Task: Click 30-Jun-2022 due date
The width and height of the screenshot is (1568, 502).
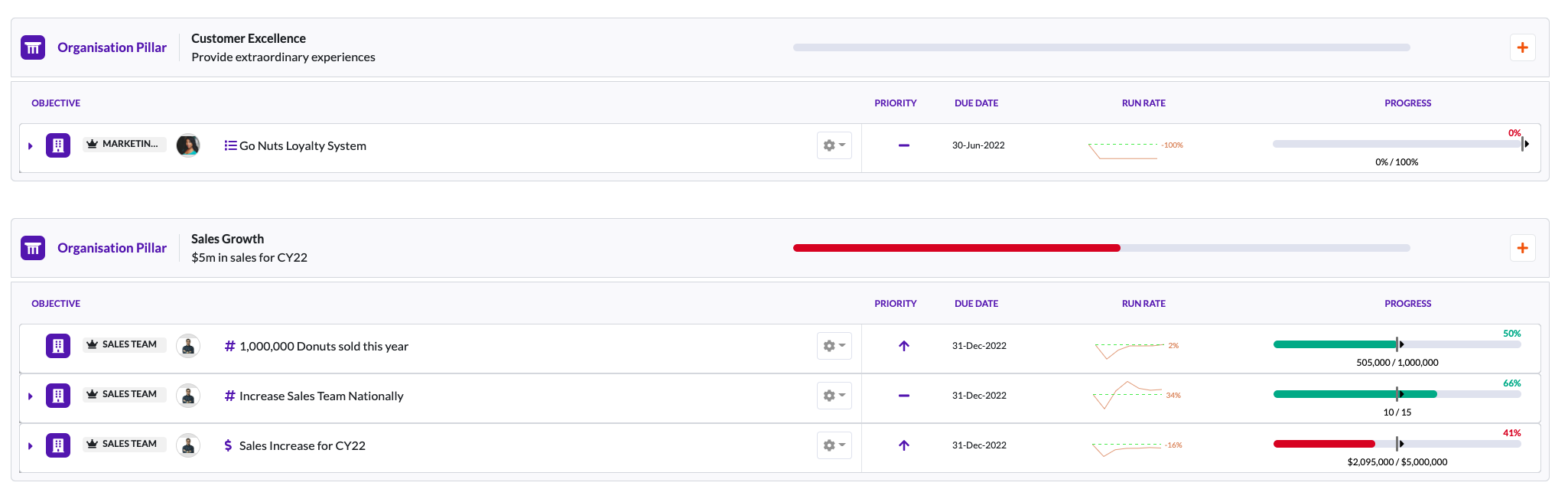Action: pos(978,145)
